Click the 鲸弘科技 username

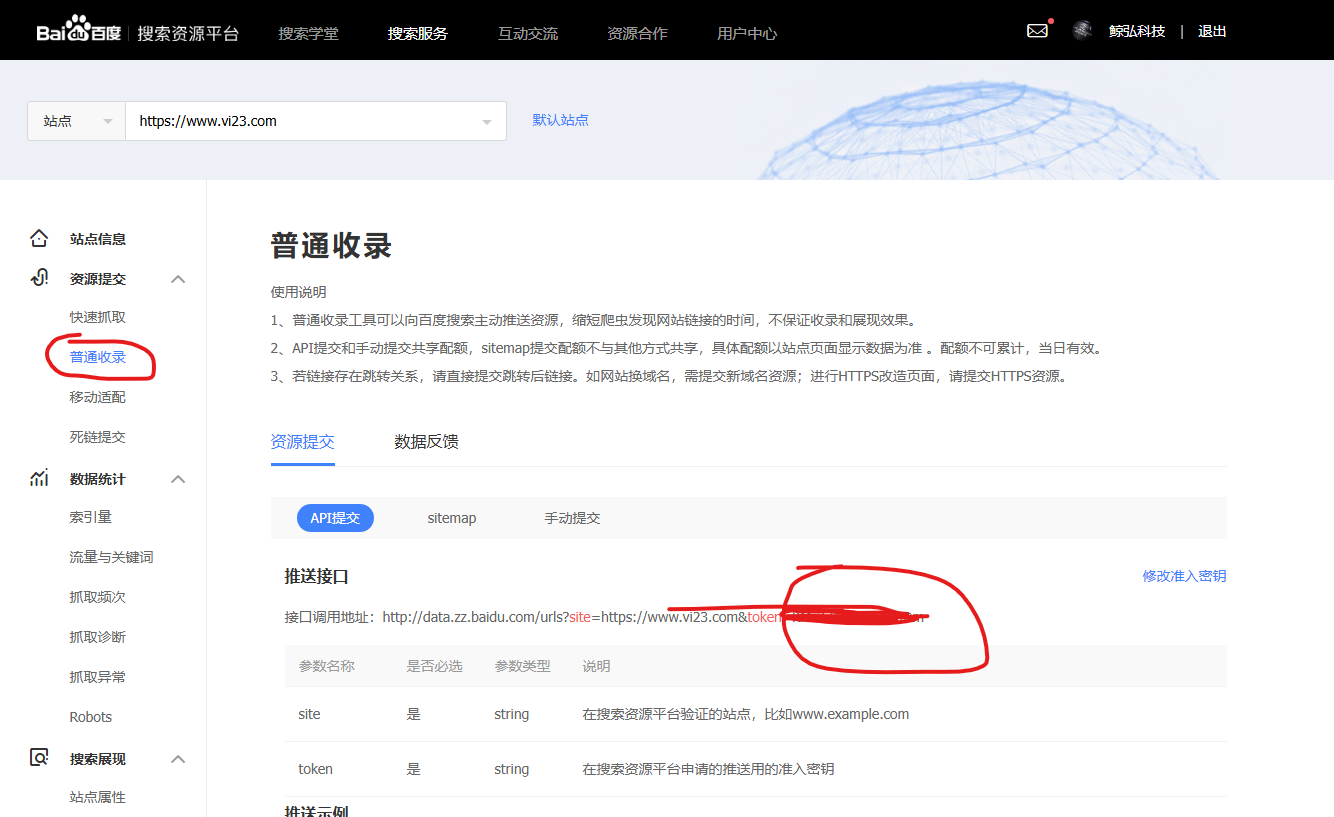1137,31
